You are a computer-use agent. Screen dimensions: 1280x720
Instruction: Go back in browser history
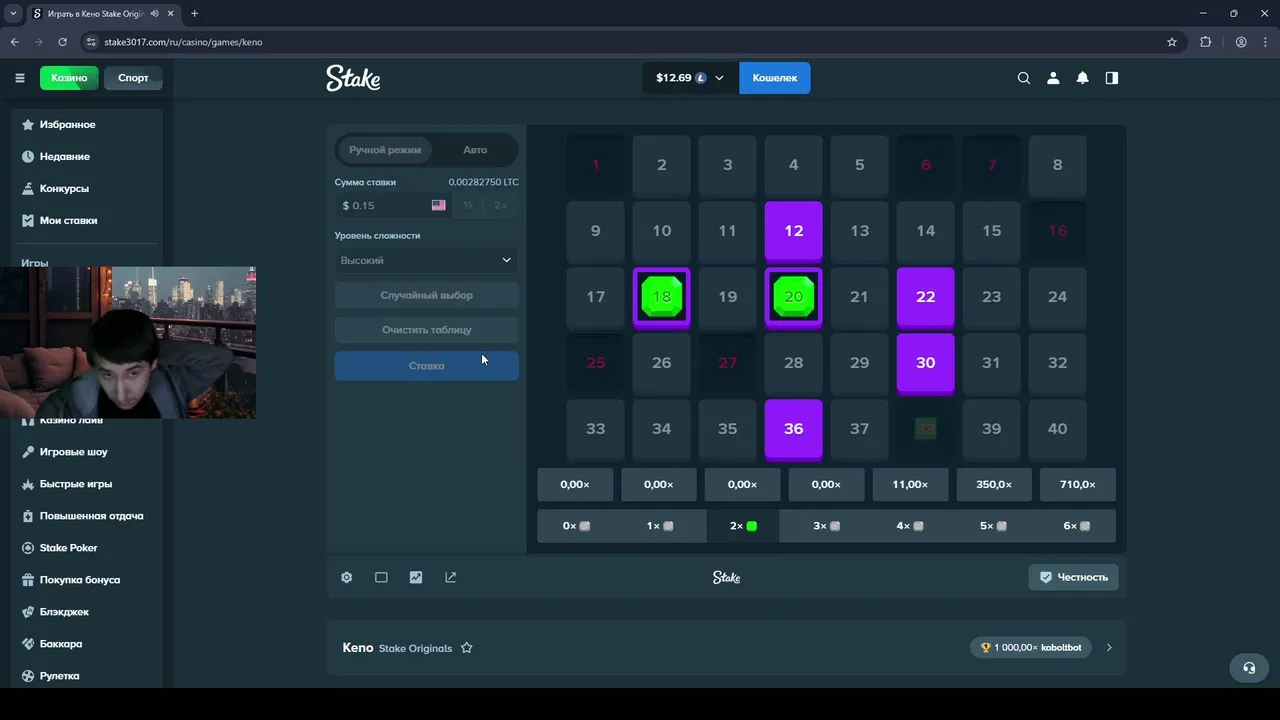(x=14, y=42)
